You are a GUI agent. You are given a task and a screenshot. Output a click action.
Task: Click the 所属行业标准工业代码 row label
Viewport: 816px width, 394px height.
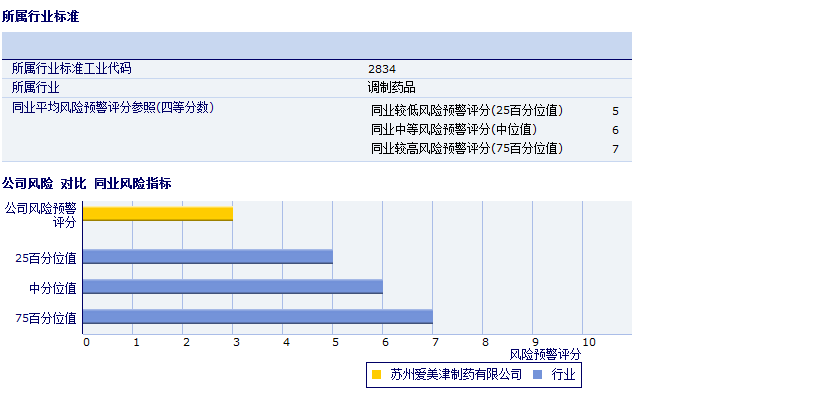point(71,68)
